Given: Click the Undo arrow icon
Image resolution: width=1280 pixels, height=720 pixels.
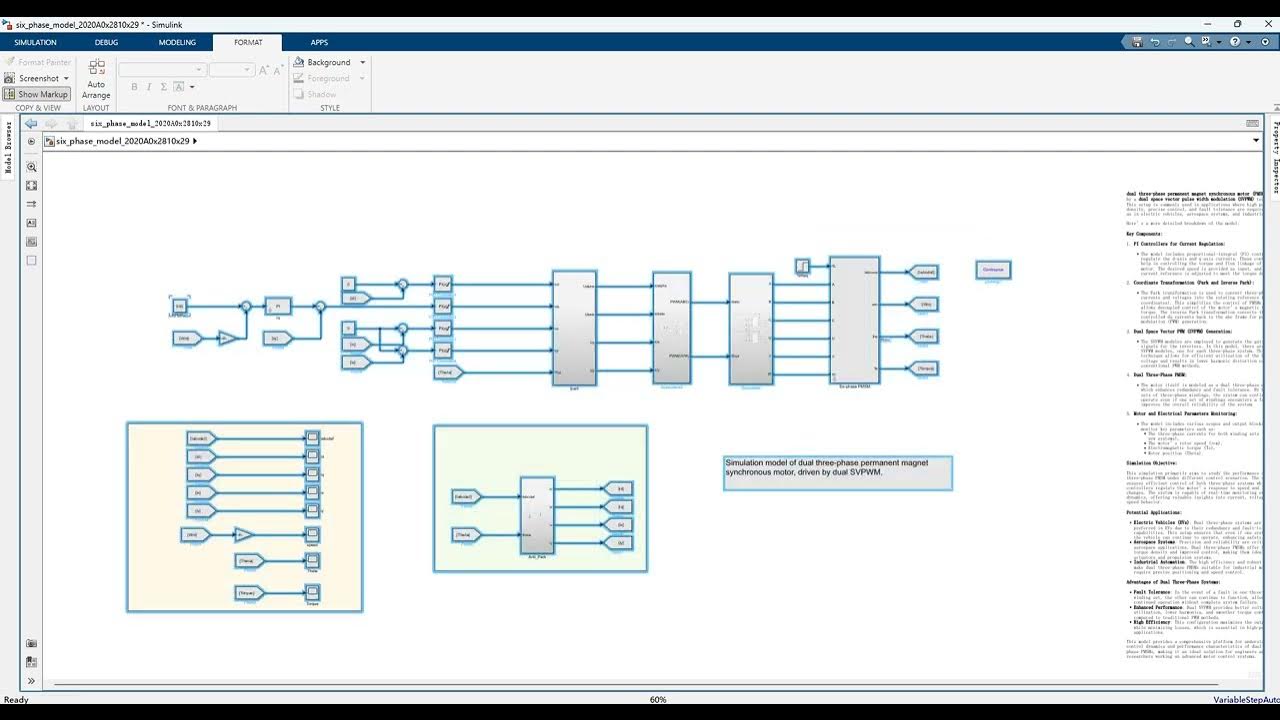Looking at the screenshot, I should (1155, 42).
